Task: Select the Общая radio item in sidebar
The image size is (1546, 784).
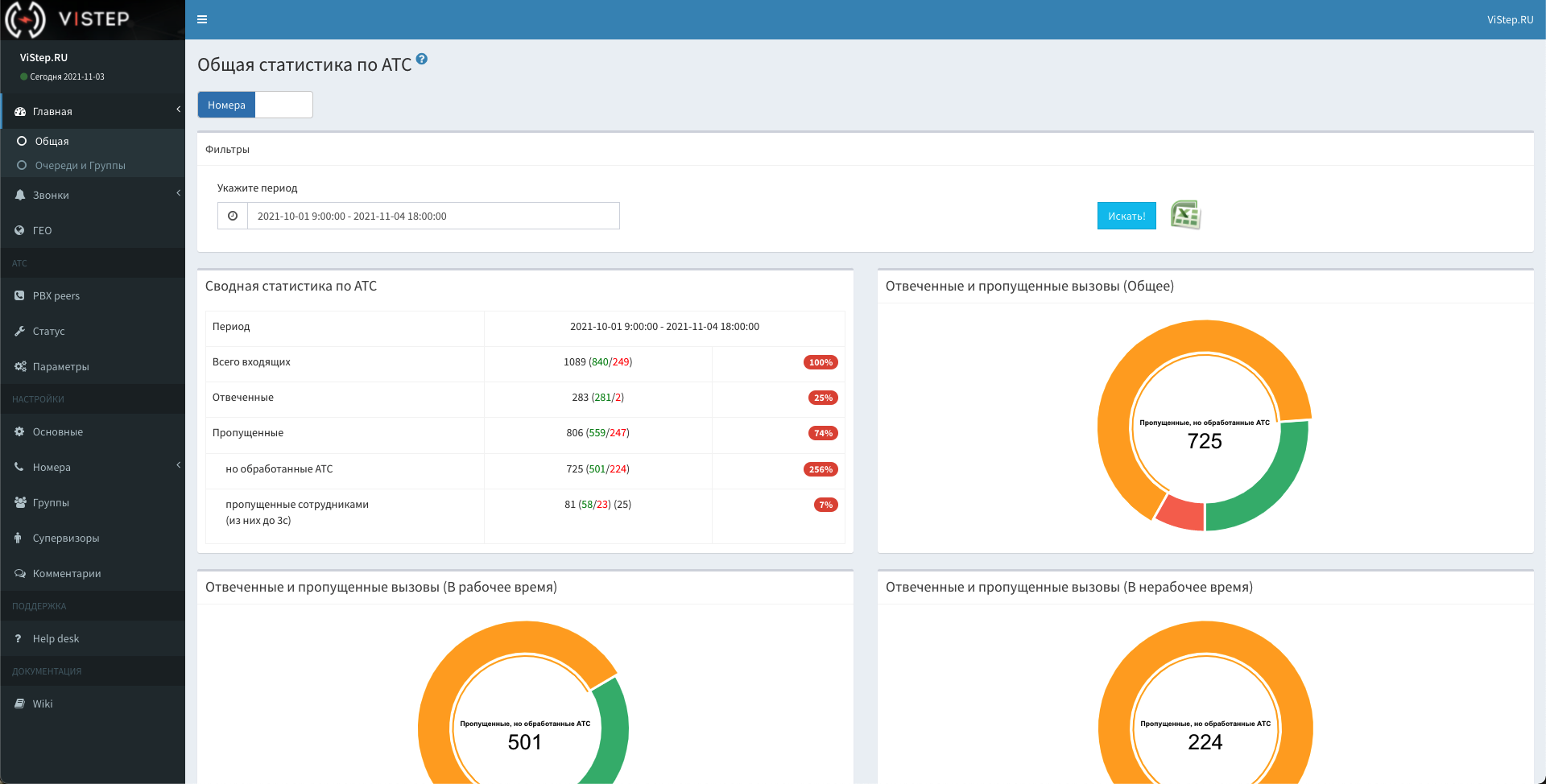Action: [x=52, y=141]
